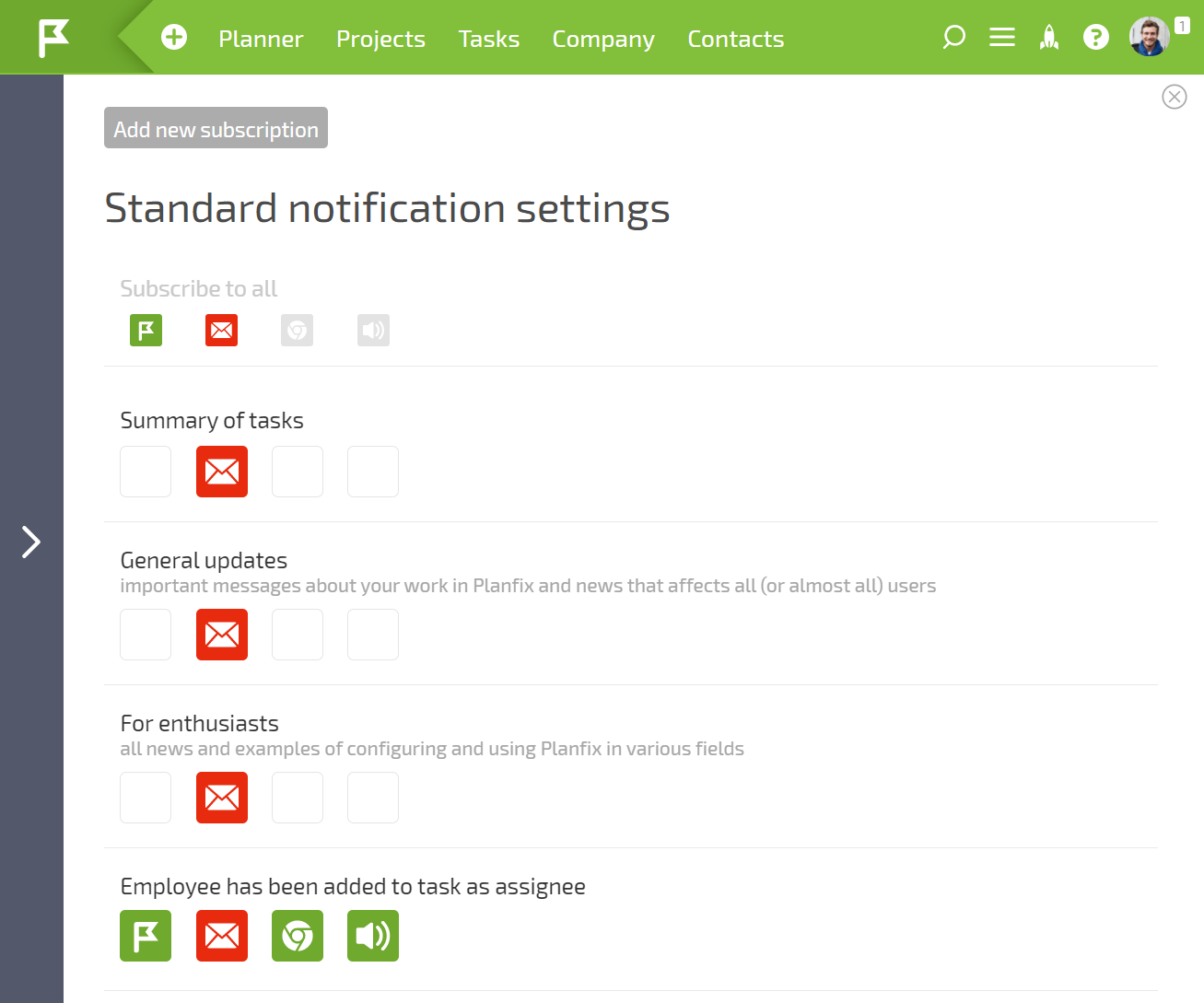Enable Planfix notification for For enthusiasts
1204x1003 pixels.
point(146,798)
